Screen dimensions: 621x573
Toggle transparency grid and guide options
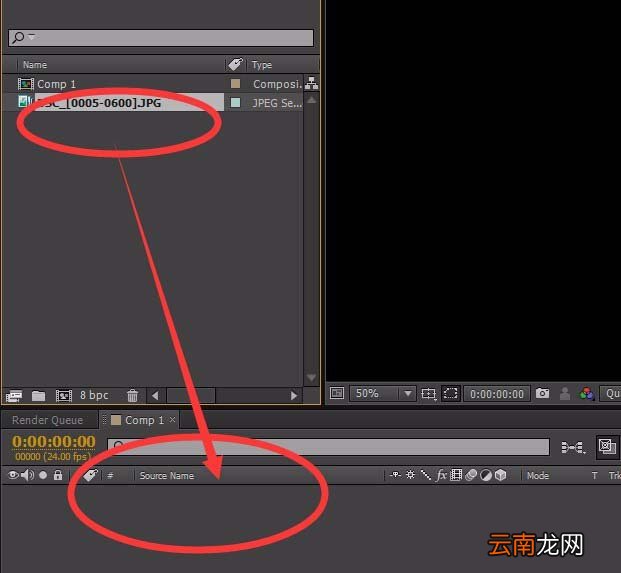[429, 394]
